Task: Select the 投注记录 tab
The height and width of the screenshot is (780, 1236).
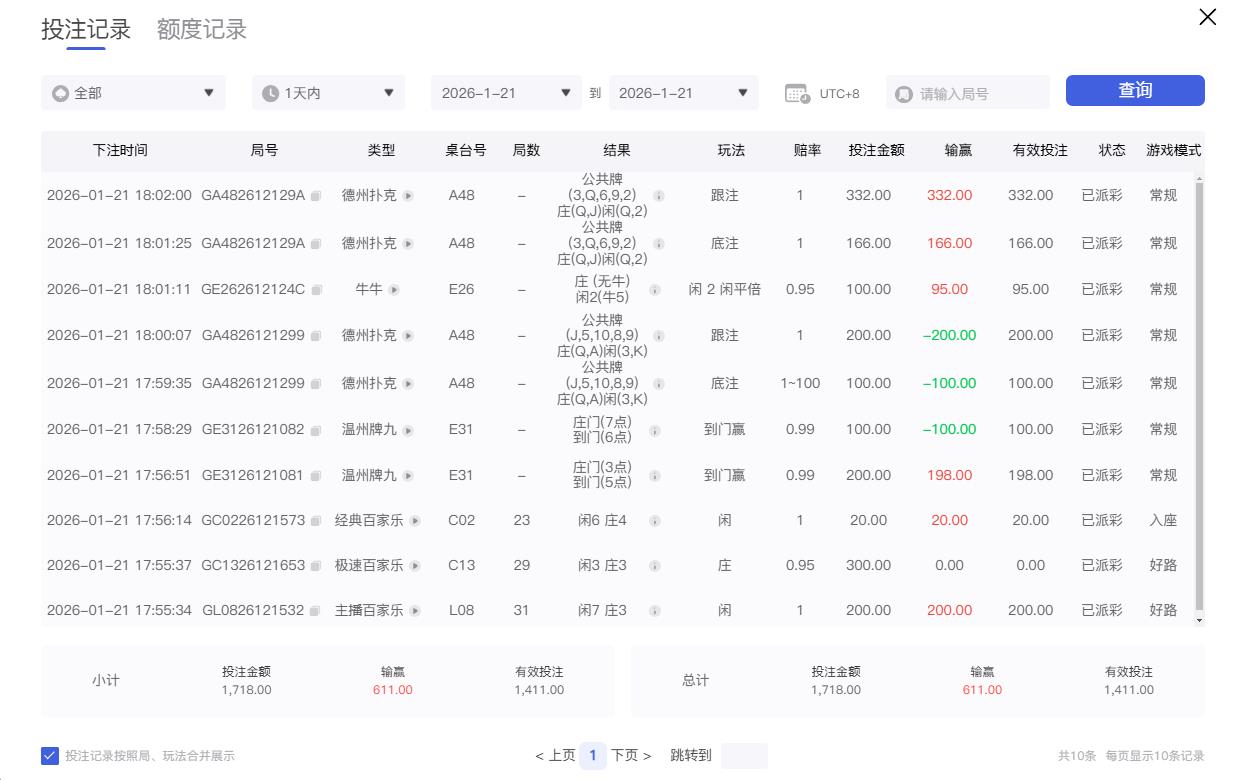Action: point(84,29)
